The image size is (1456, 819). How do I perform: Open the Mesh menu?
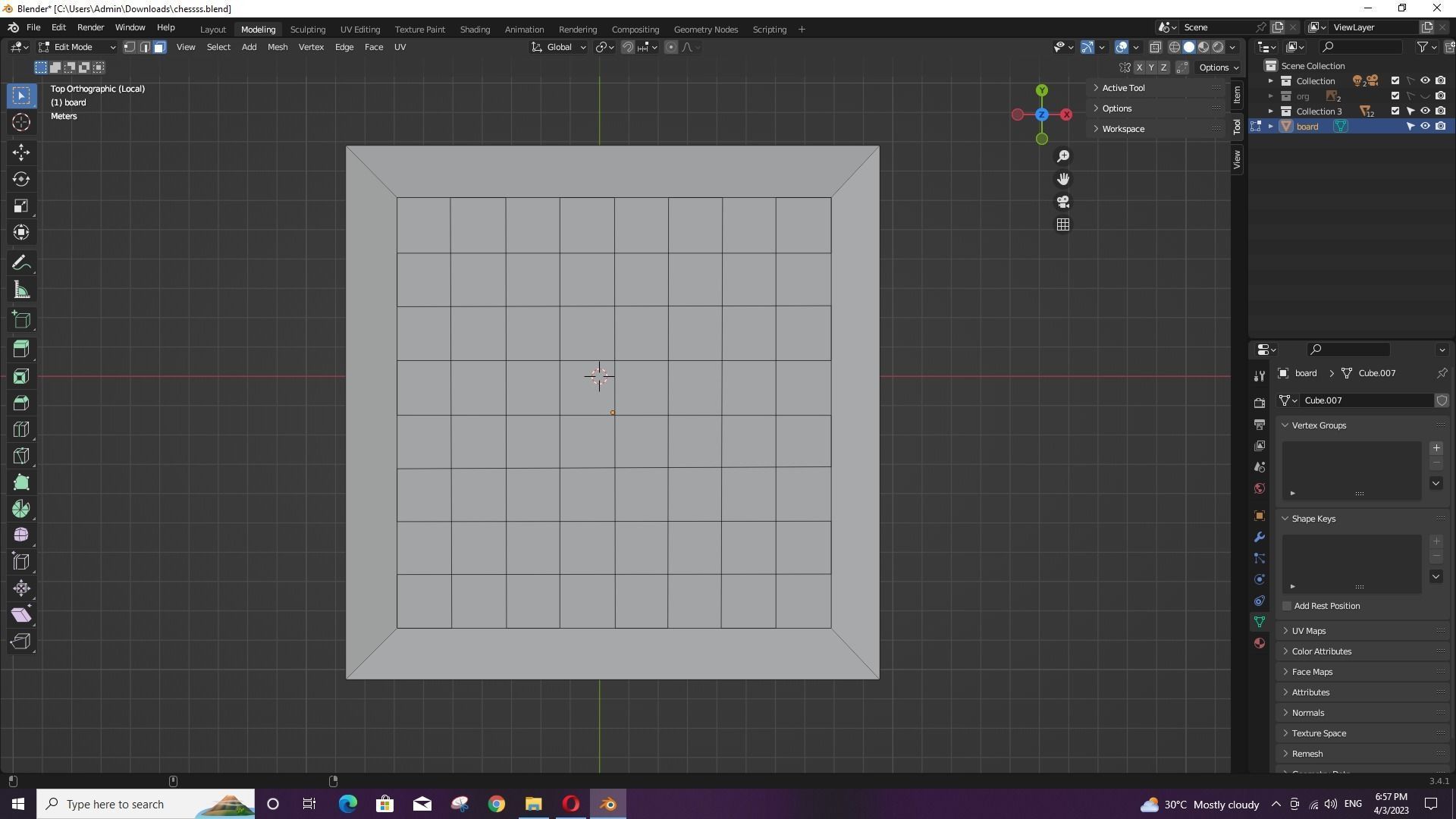[277, 47]
